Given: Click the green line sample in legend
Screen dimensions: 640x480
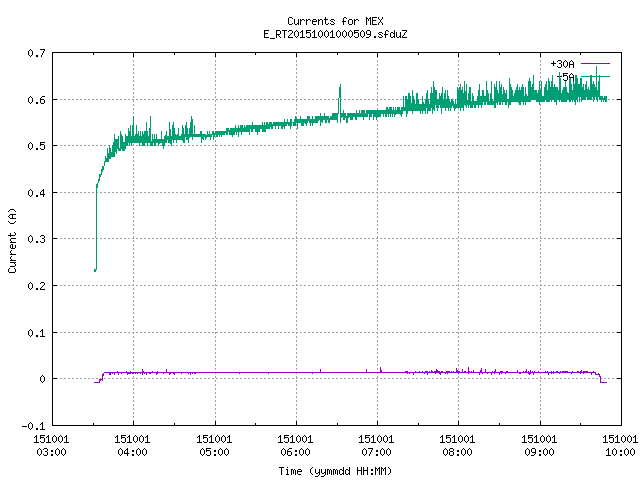Looking at the screenshot, I should pyautogui.click(x=595, y=76).
